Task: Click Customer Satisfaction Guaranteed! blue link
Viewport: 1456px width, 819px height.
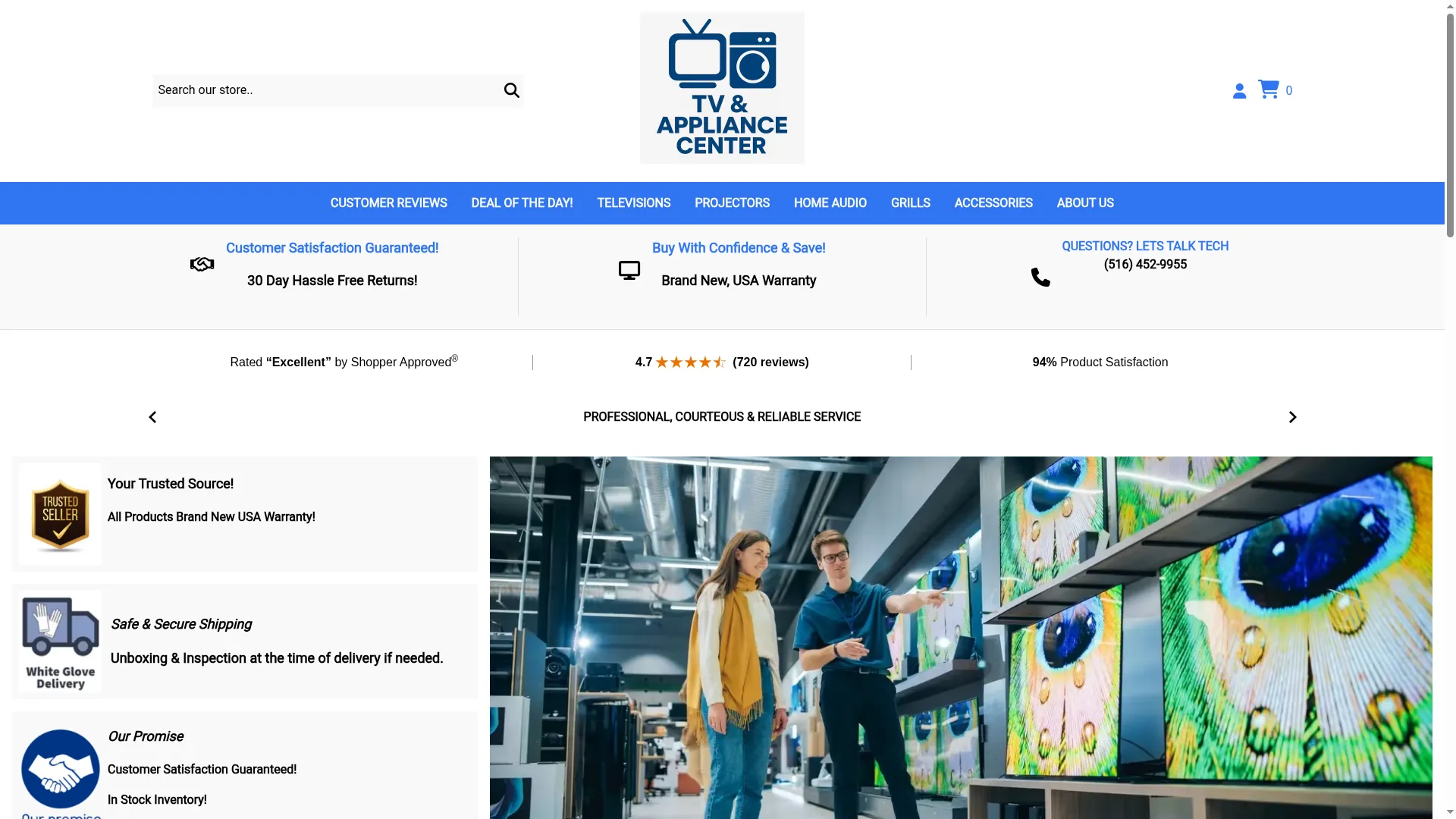Action: (x=332, y=248)
